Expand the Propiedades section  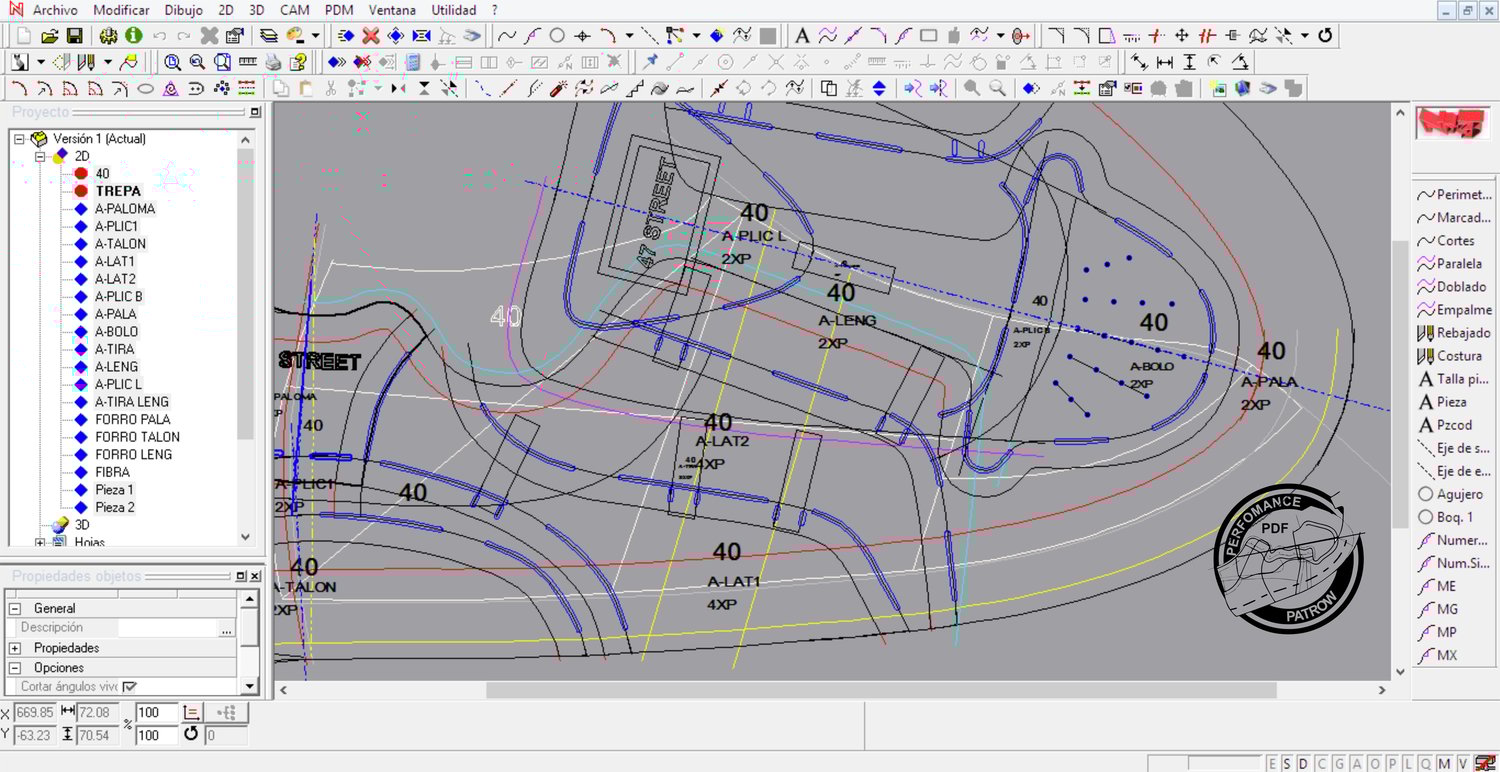15,648
